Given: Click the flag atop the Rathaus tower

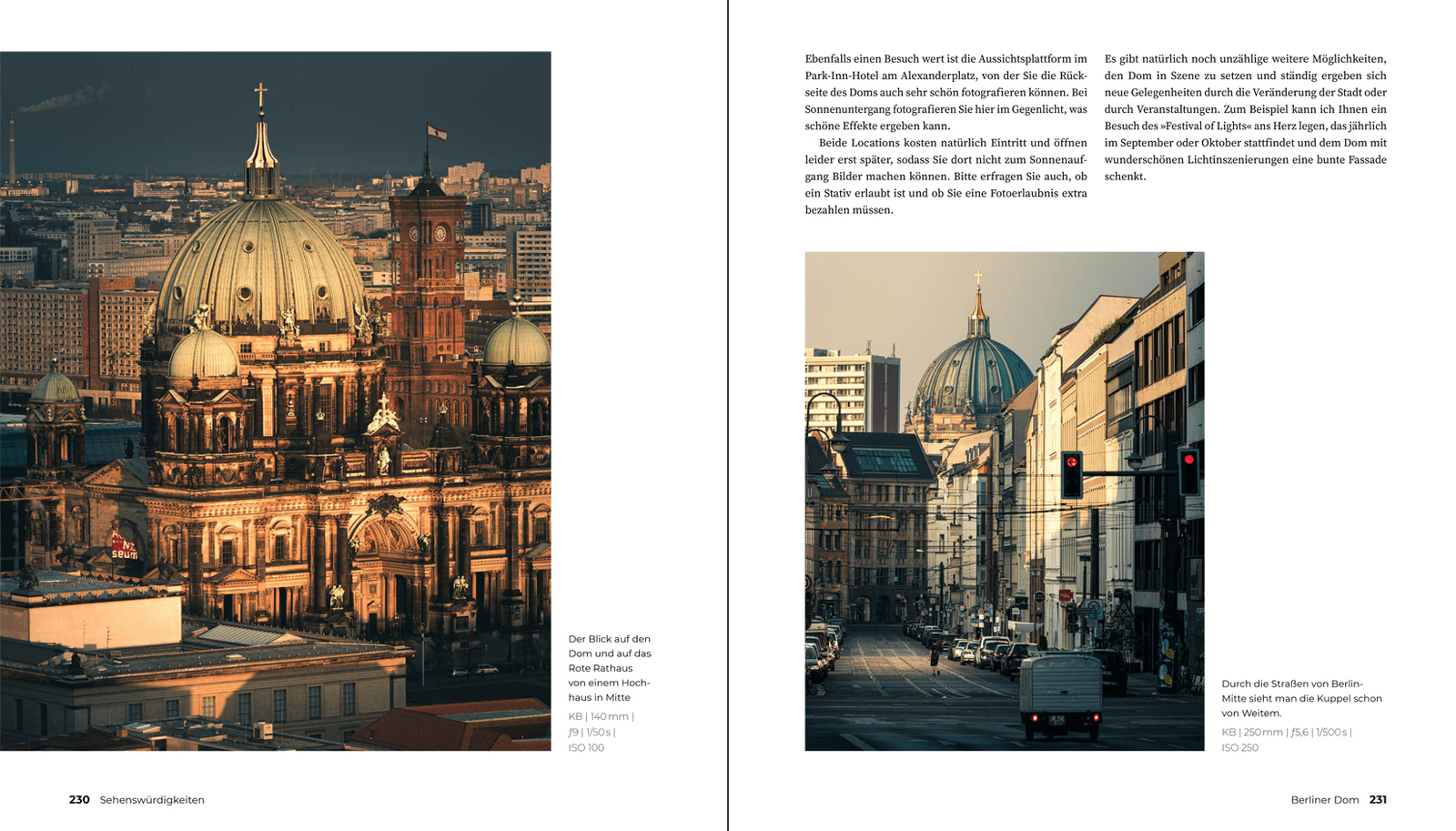Looking at the screenshot, I should click(x=438, y=133).
